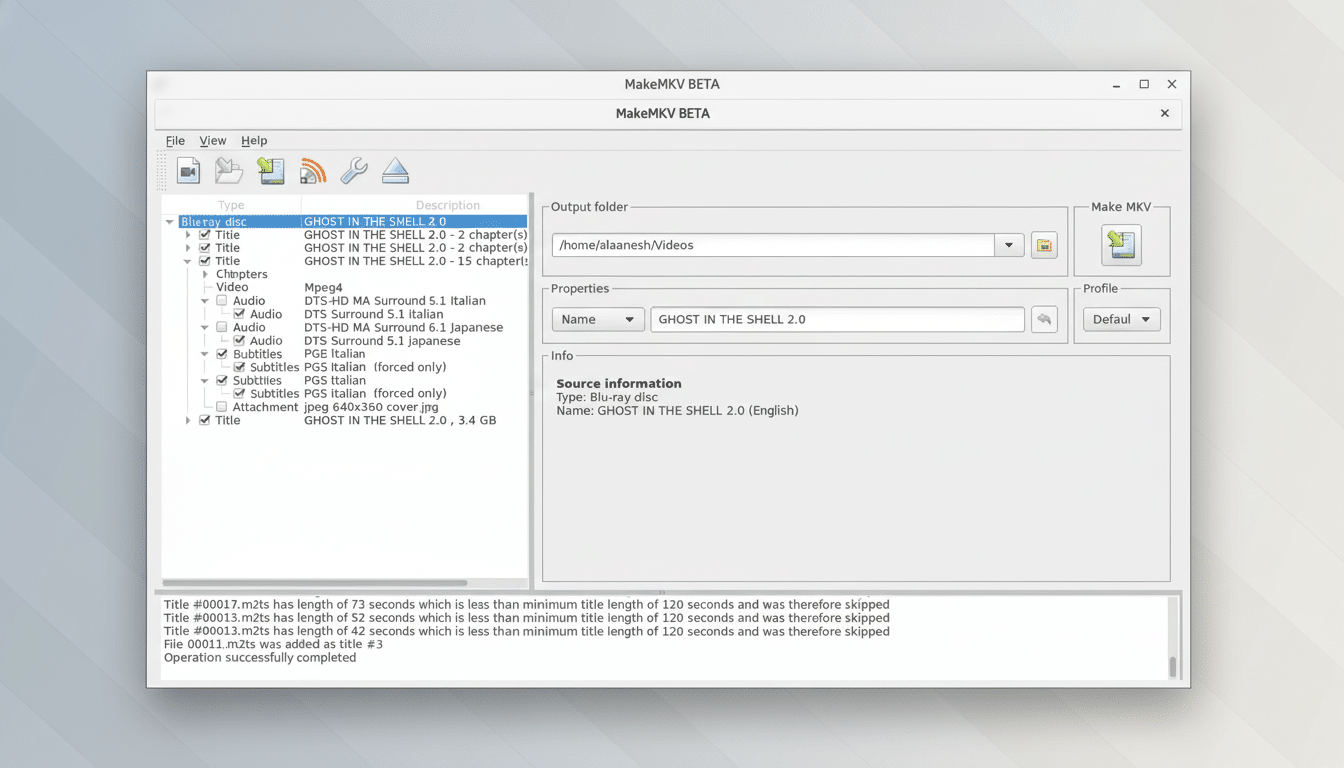The image size is (1344, 768).
Task: Open the Help menu
Action: (x=254, y=140)
